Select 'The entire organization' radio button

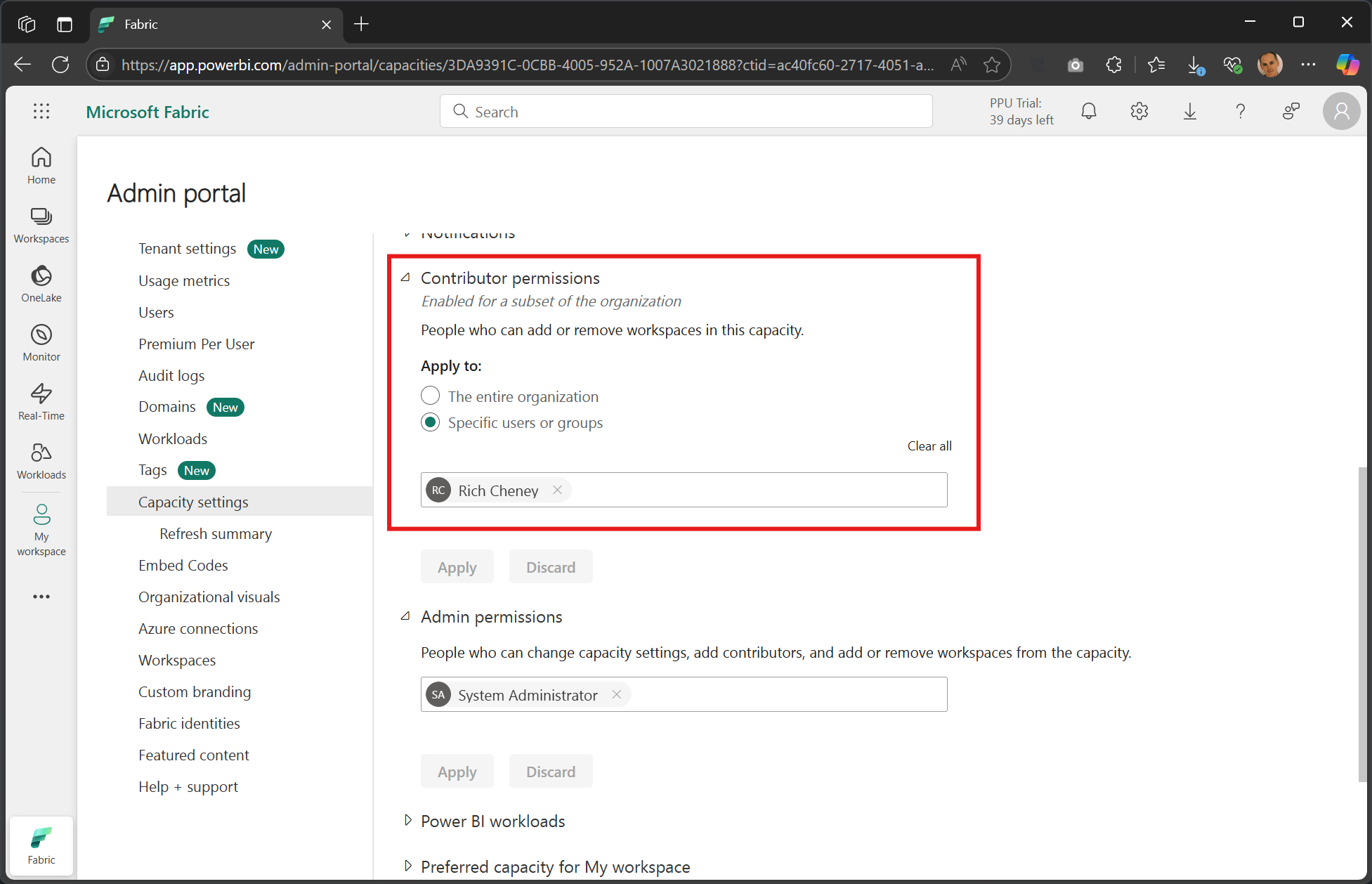(430, 396)
